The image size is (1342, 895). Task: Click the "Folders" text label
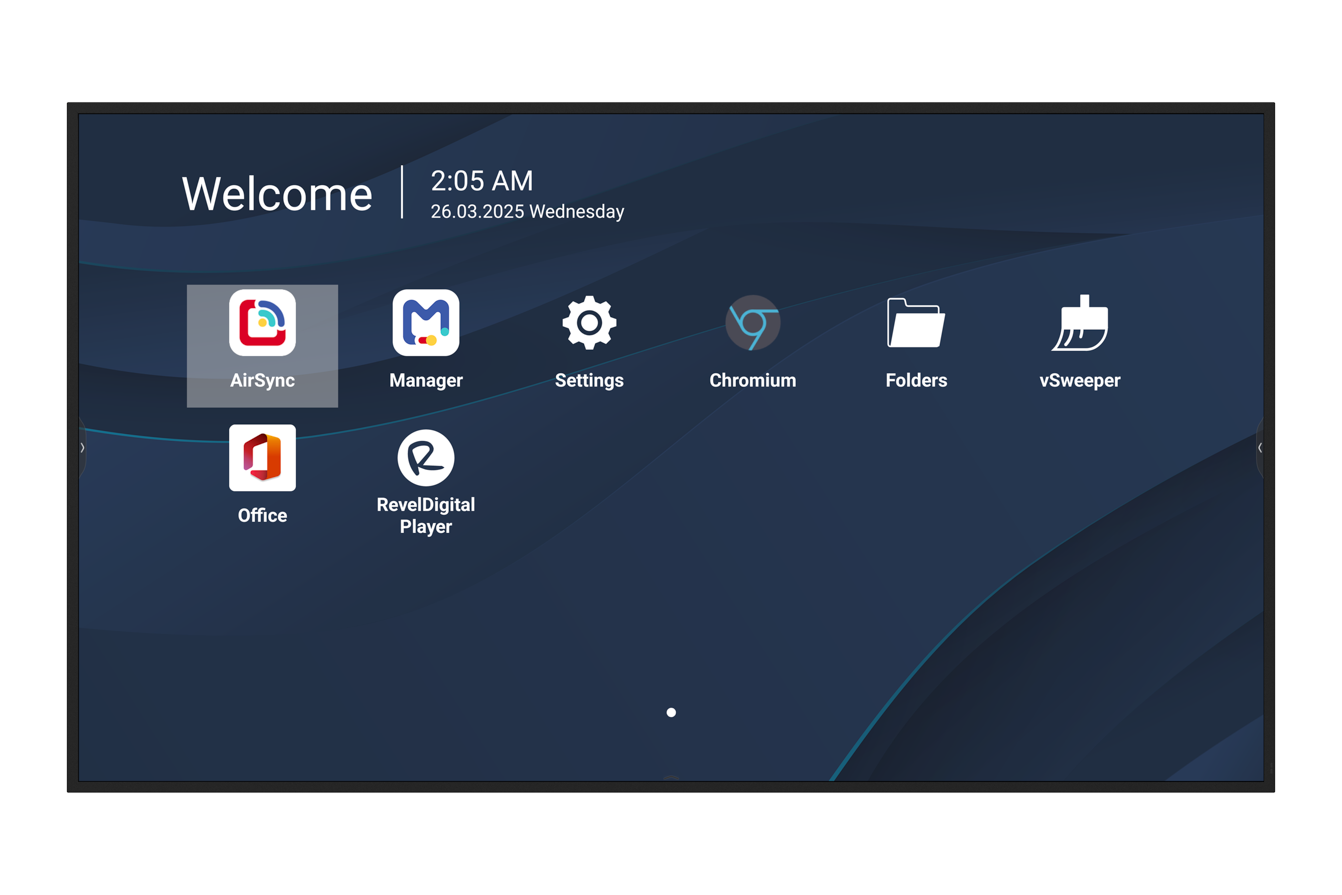pyautogui.click(x=916, y=381)
